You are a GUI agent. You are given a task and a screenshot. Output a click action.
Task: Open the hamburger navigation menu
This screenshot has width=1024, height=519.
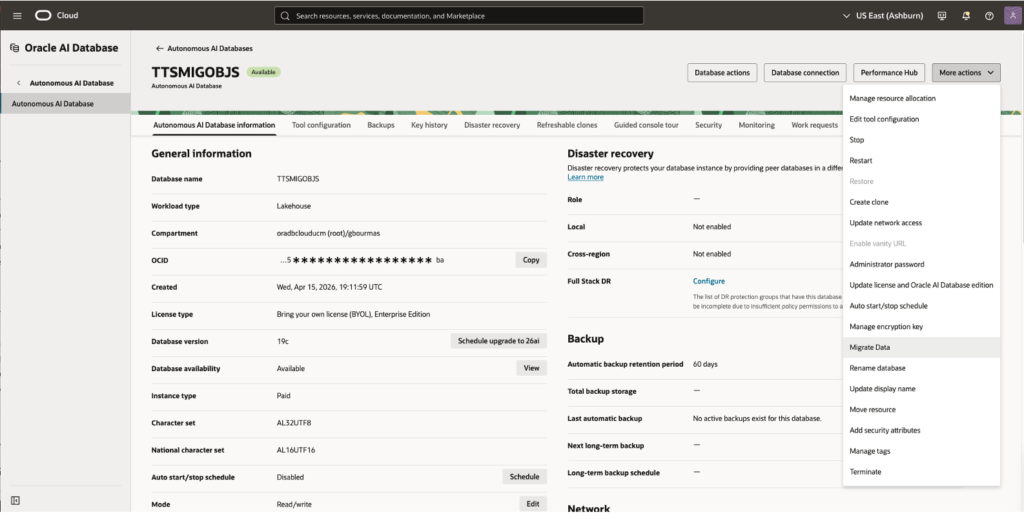(18, 16)
